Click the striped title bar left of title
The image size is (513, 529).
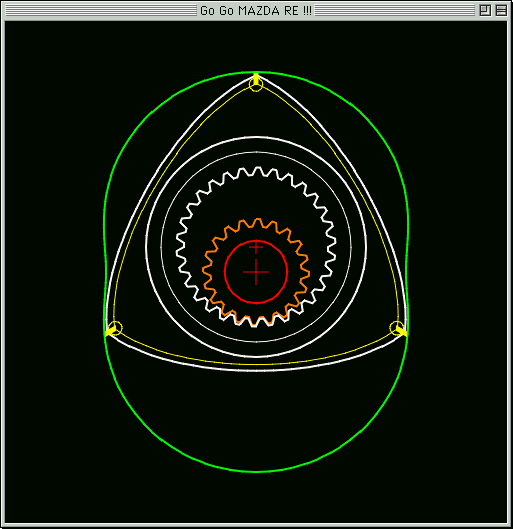pyautogui.click(x=101, y=10)
